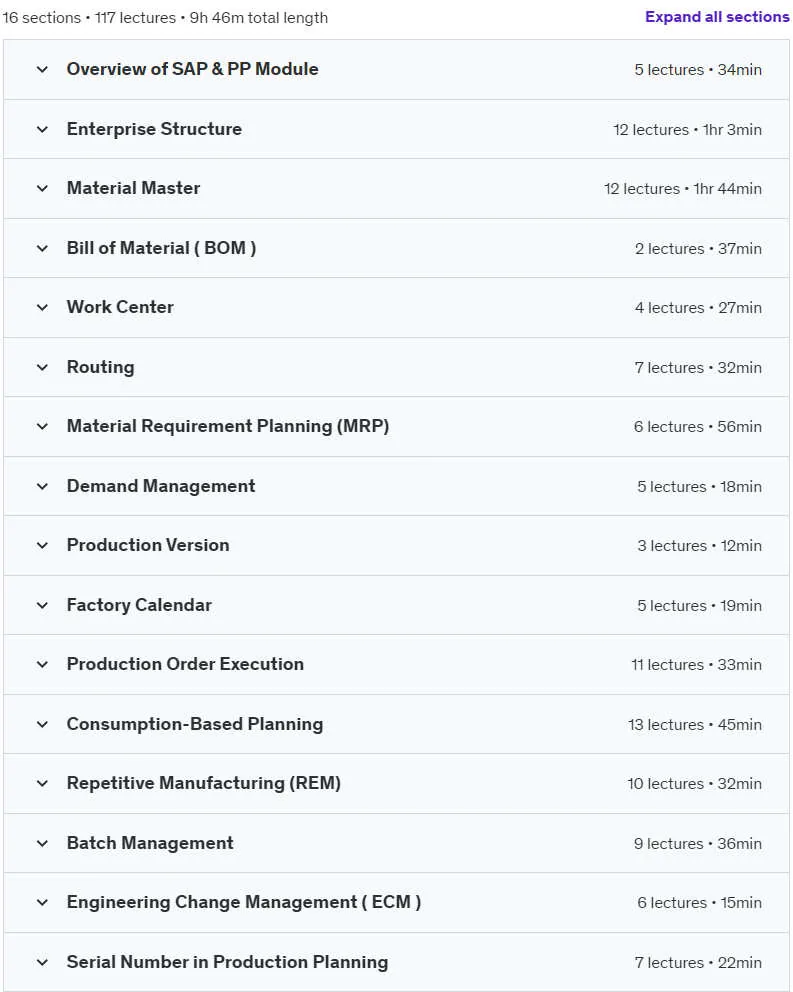Click the '7 lectures • 32min' Routing label
The width and height of the screenshot is (793, 992).
698,368
